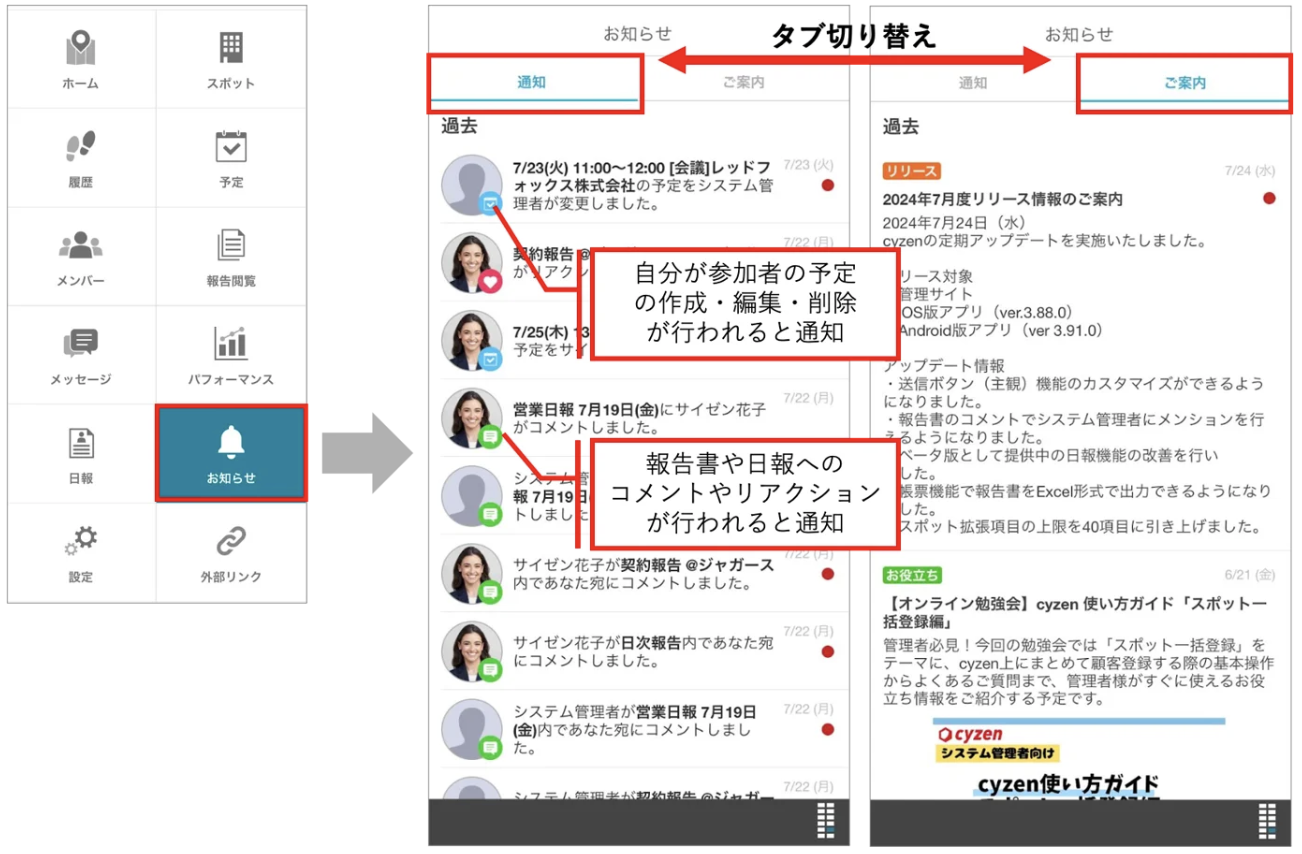Click the 7/24 (水) date of the release announcement
Image resolution: width=1302 pixels, height=854 pixels.
pyautogui.click(x=1250, y=171)
